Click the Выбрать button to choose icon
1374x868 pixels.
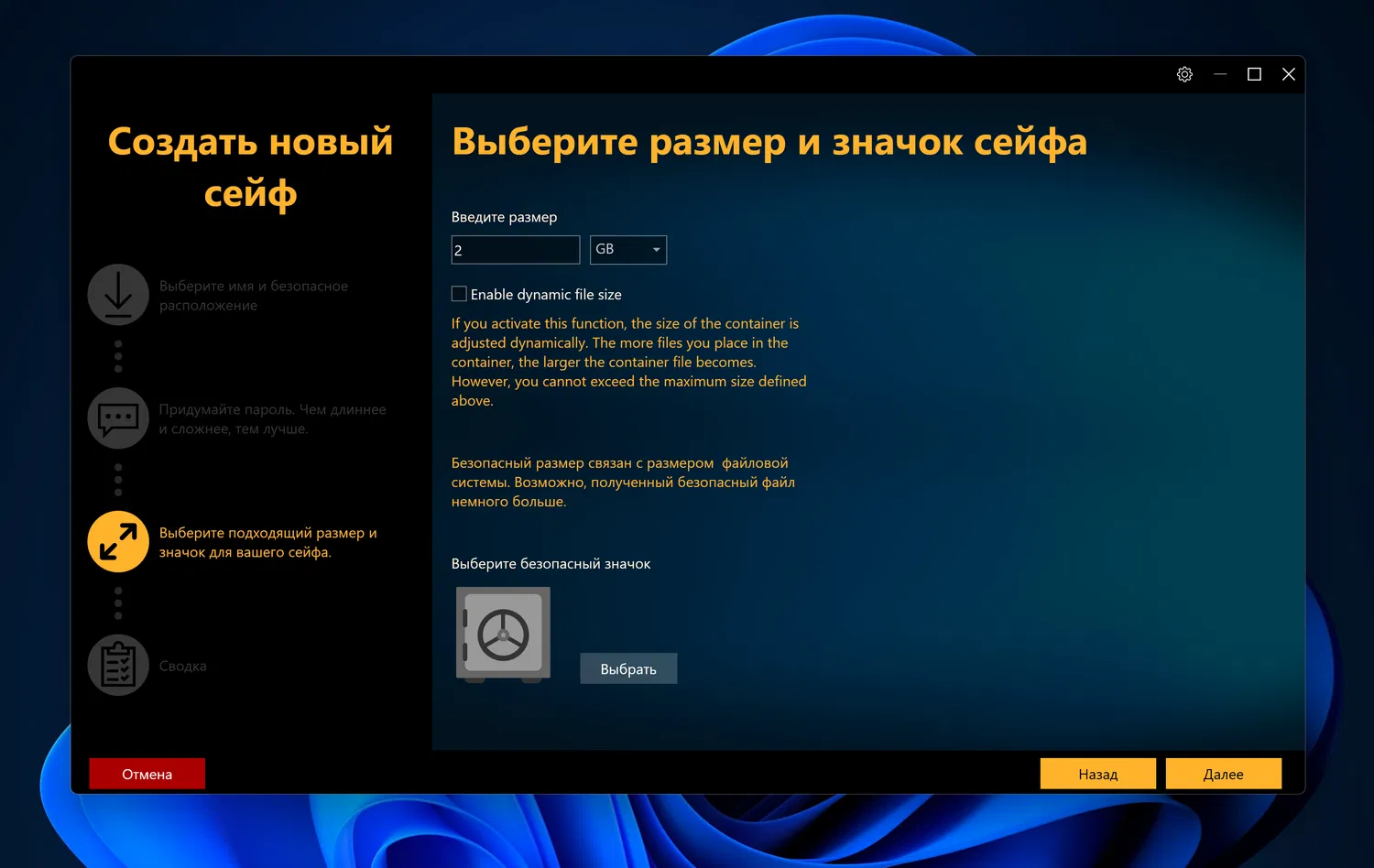point(628,668)
